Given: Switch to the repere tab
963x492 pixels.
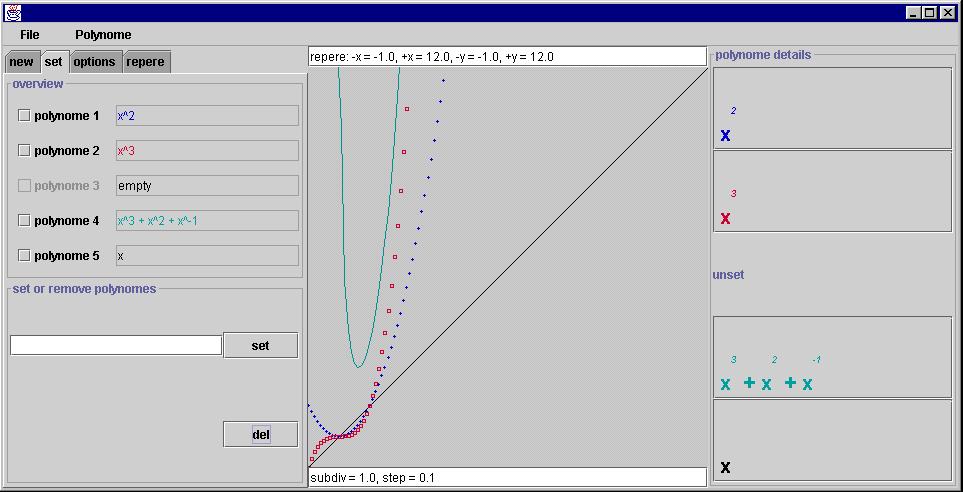Looking at the screenshot, I should coord(145,62).
